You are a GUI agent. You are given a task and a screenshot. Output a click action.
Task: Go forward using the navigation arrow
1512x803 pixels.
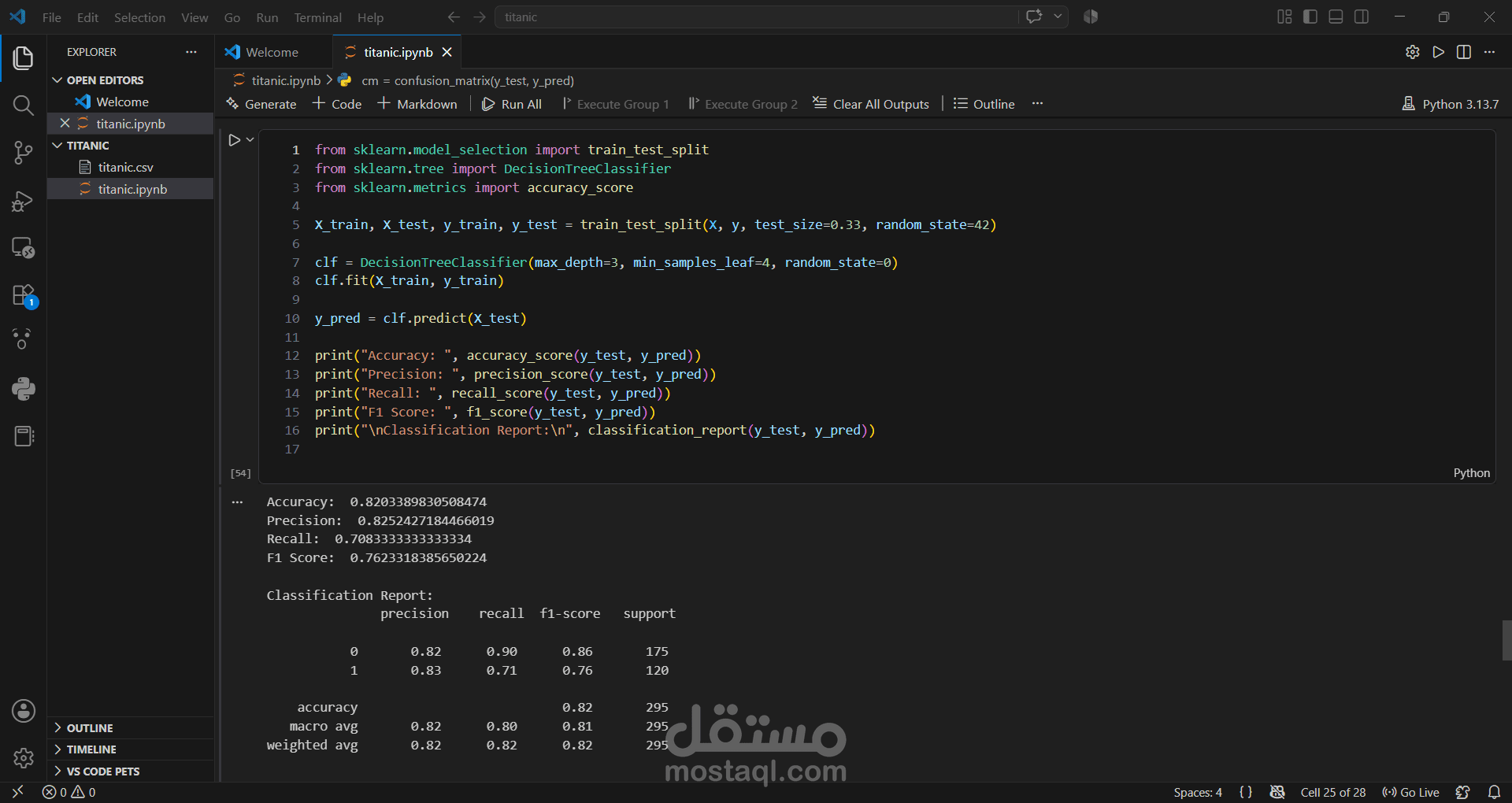pyautogui.click(x=480, y=17)
